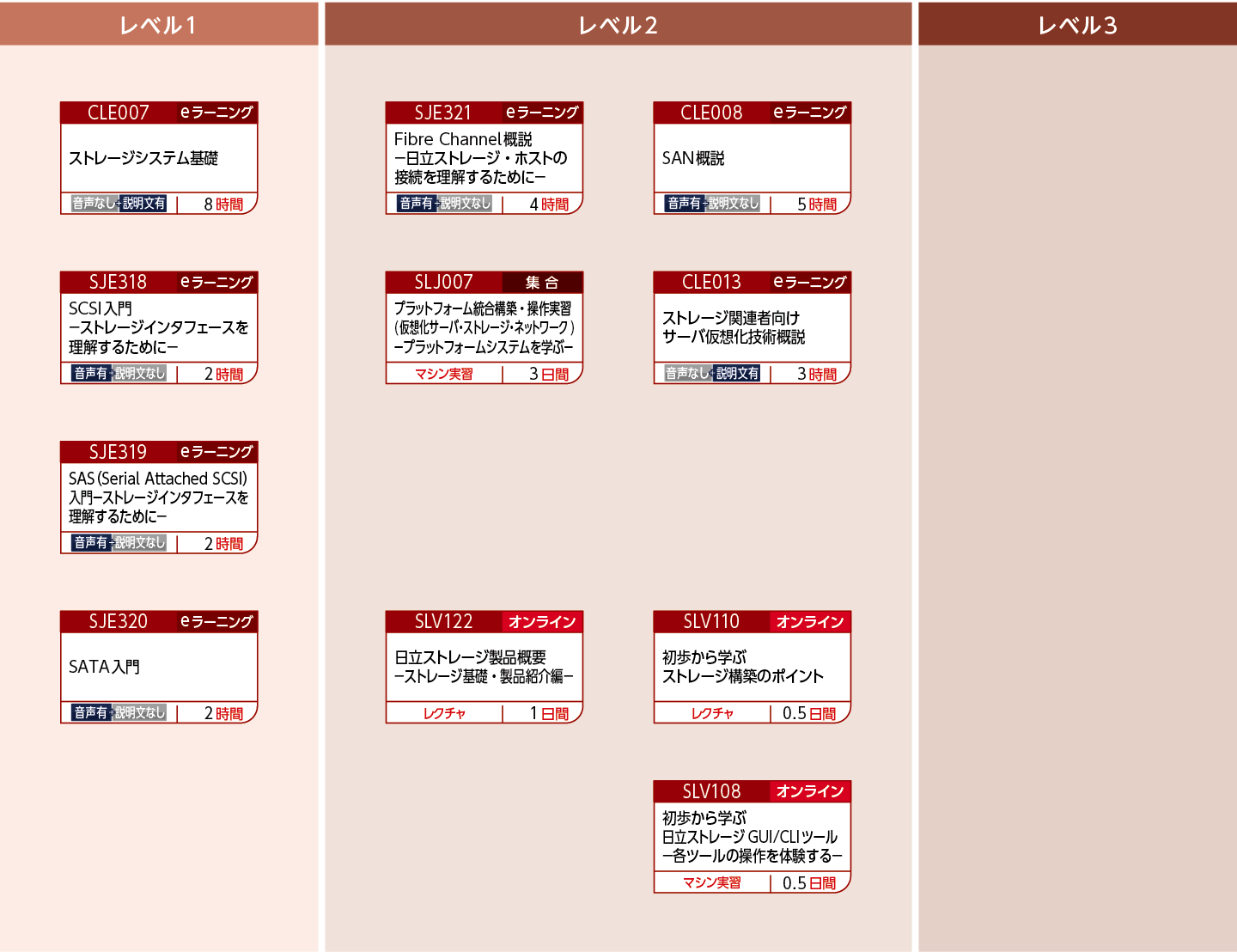Click the マシン実習 label on SLV108
Viewport: 1237px width, 952px height.
coord(711,883)
